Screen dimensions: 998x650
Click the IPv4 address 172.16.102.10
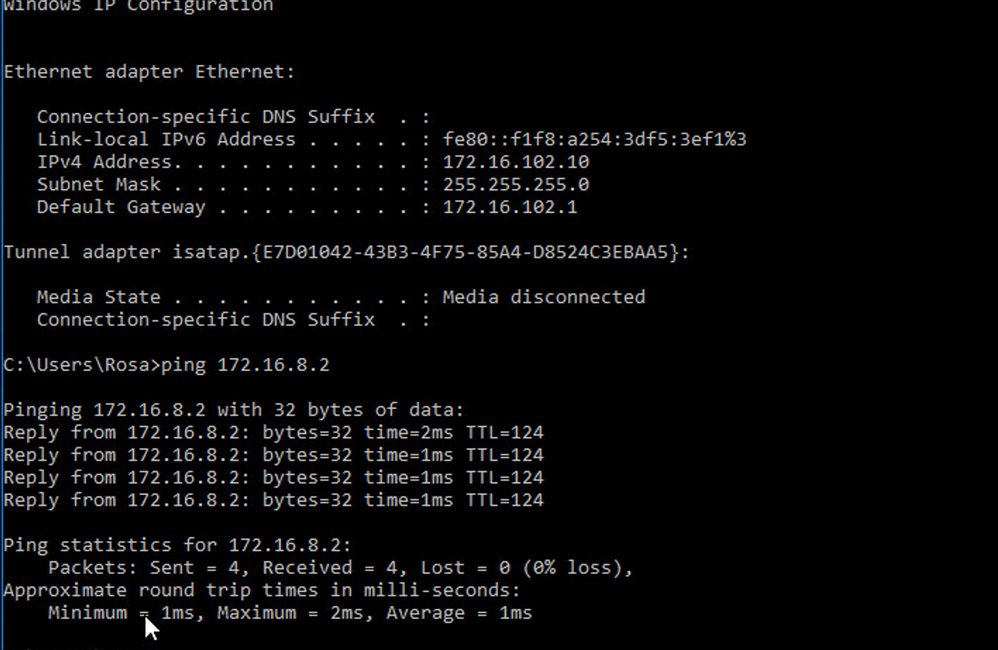click(516, 162)
